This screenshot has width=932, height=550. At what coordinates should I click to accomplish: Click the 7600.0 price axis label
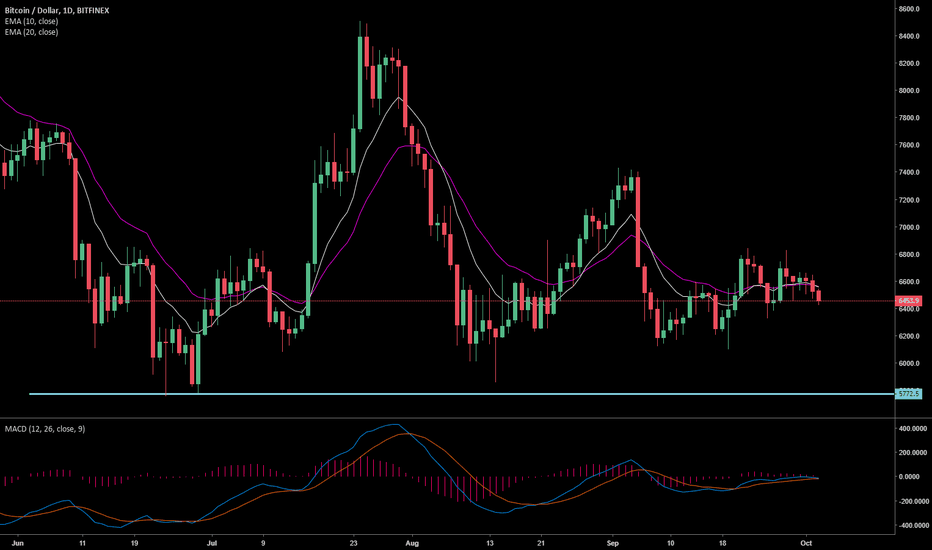(909, 145)
